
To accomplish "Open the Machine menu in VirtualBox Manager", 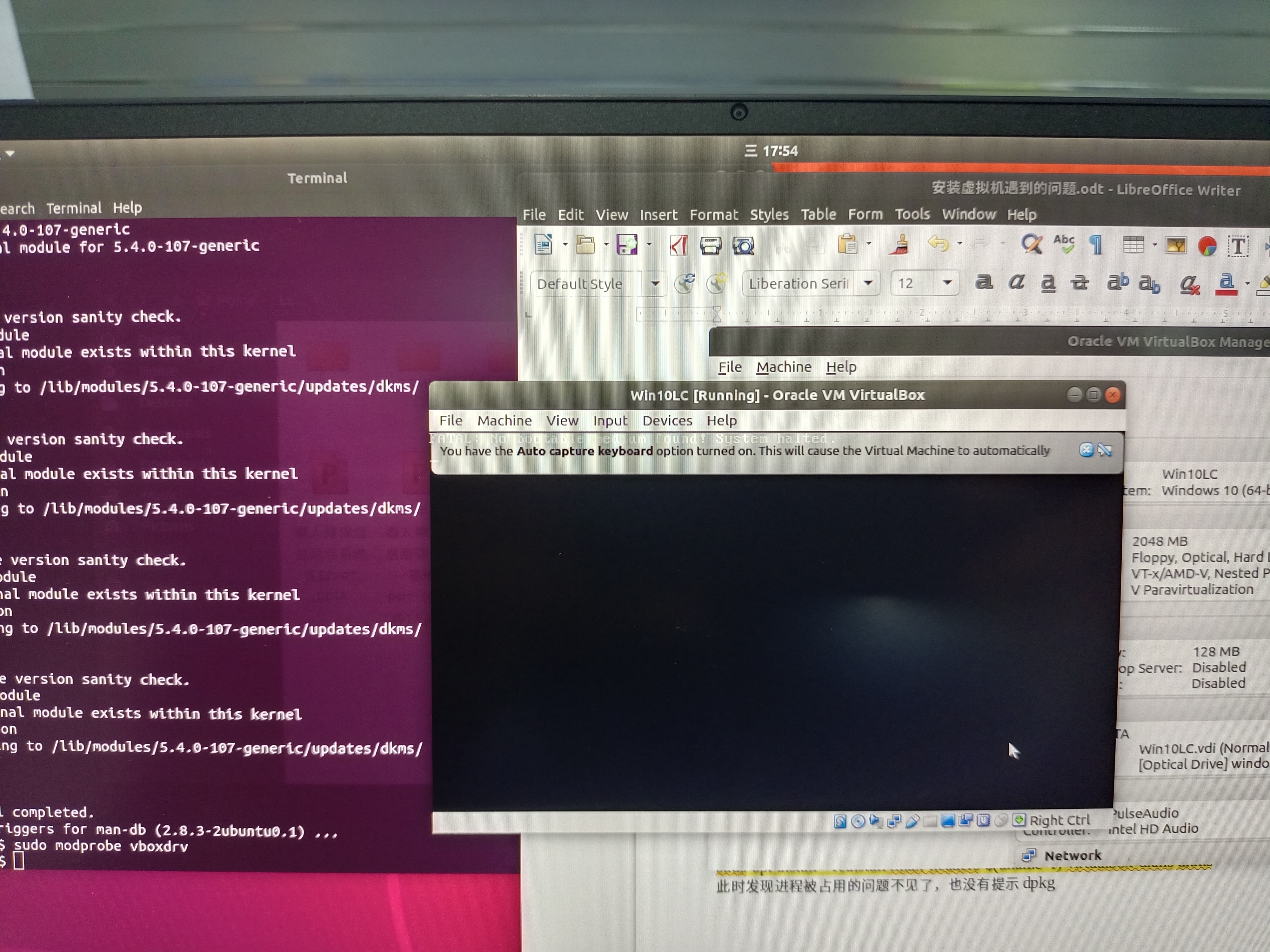I will pyautogui.click(x=784, y=367).
